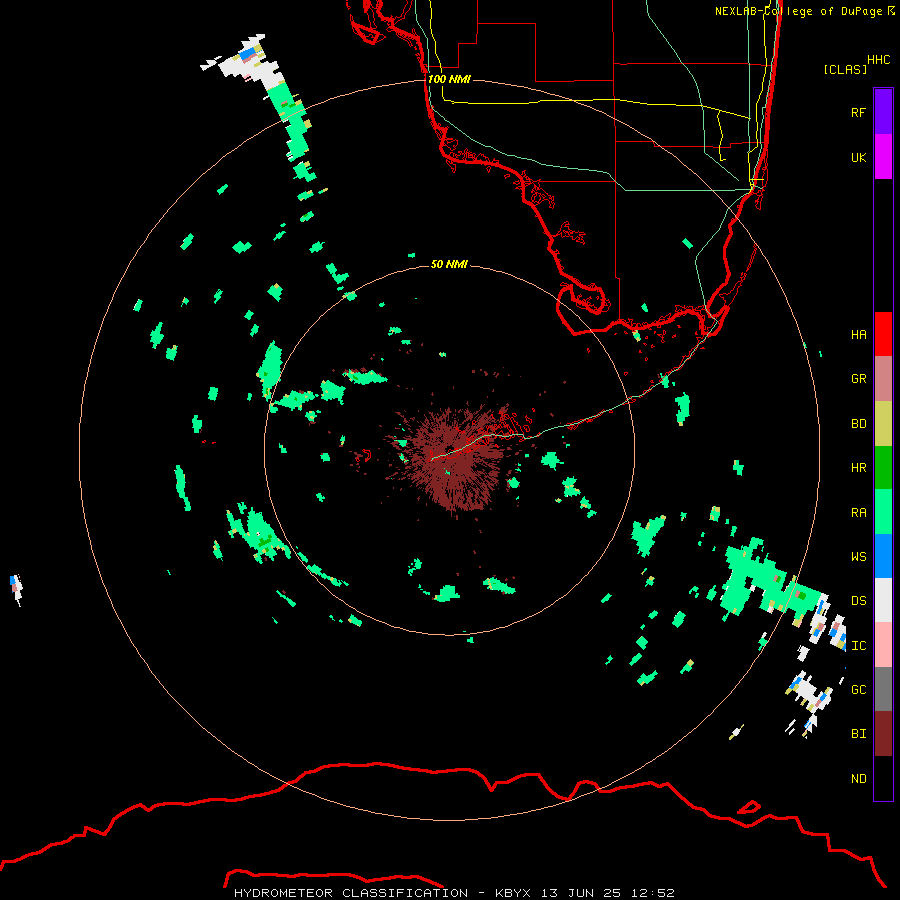Viewport: 900px width, 900px height.
Task: Click the brown BI legend color block
Action: [883, 734]
